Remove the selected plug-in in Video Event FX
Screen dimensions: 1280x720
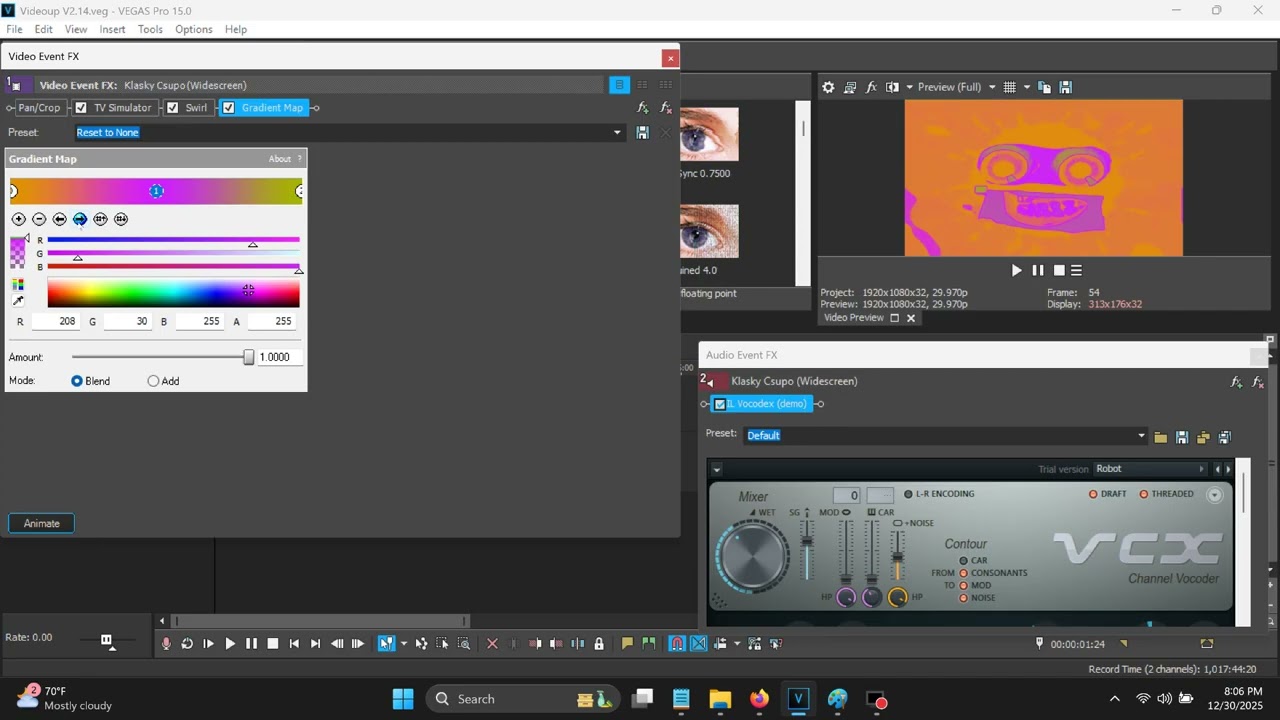666,108
